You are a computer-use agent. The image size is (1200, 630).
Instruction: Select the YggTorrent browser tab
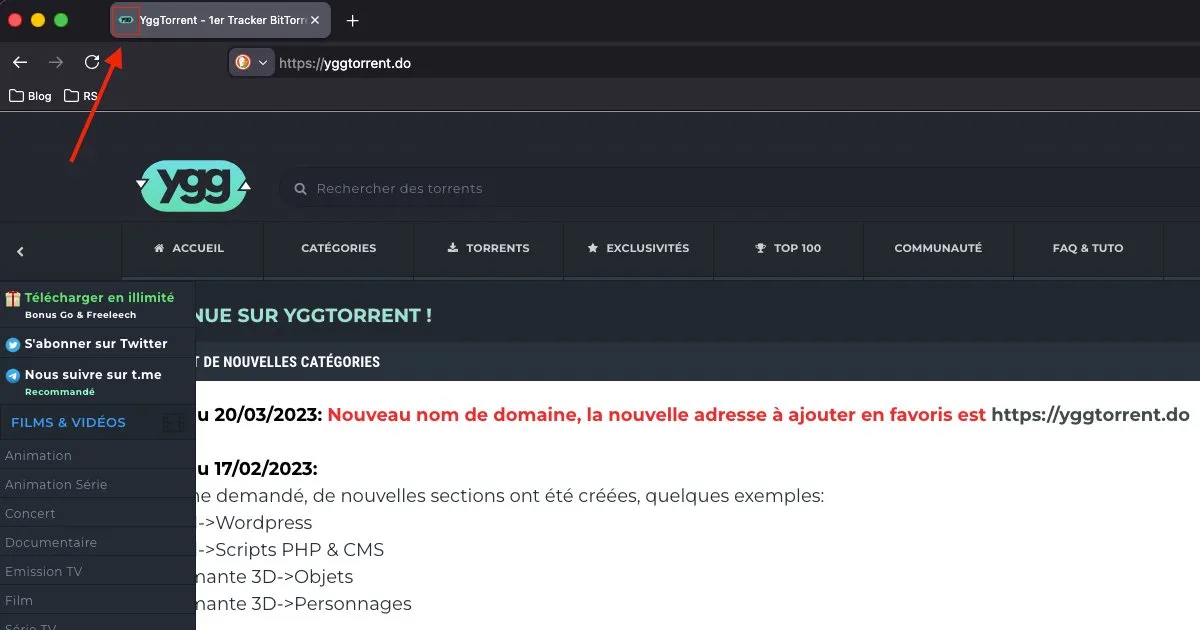tap(220, 20)
